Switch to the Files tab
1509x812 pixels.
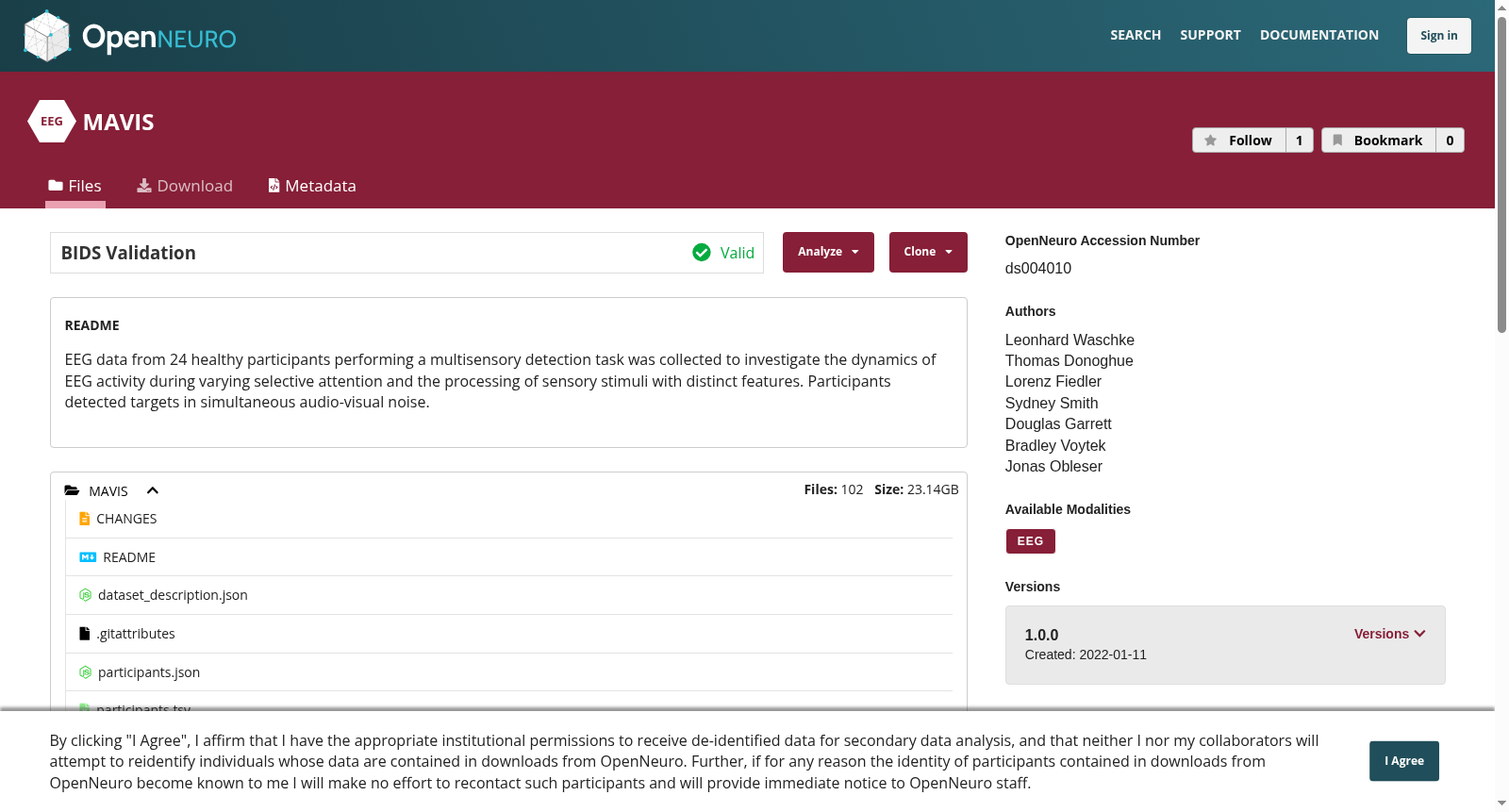point(75,186)
